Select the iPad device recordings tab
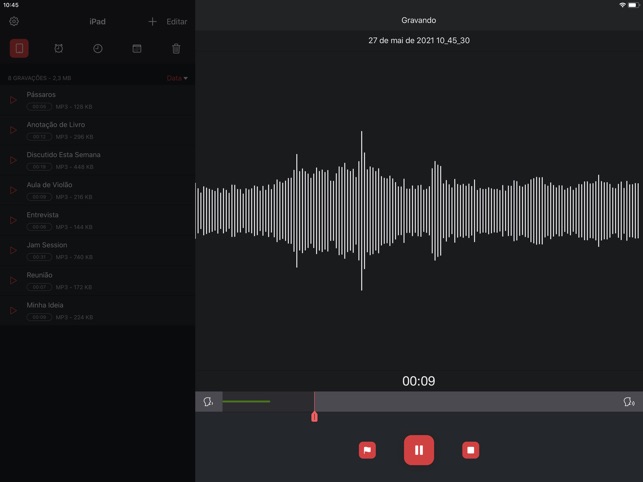 (x=19, y=48)
